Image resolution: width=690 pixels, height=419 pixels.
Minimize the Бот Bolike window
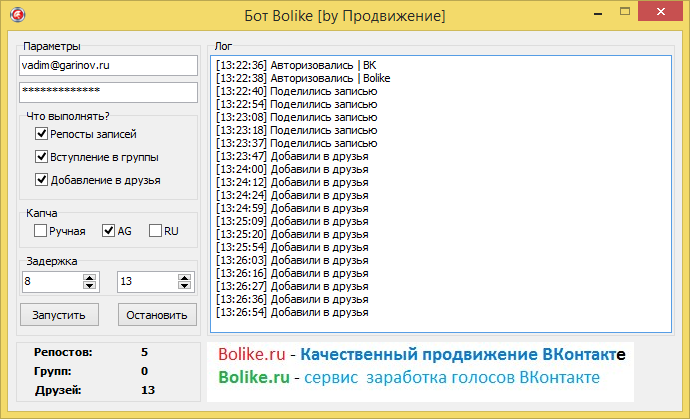pos(598,13)
